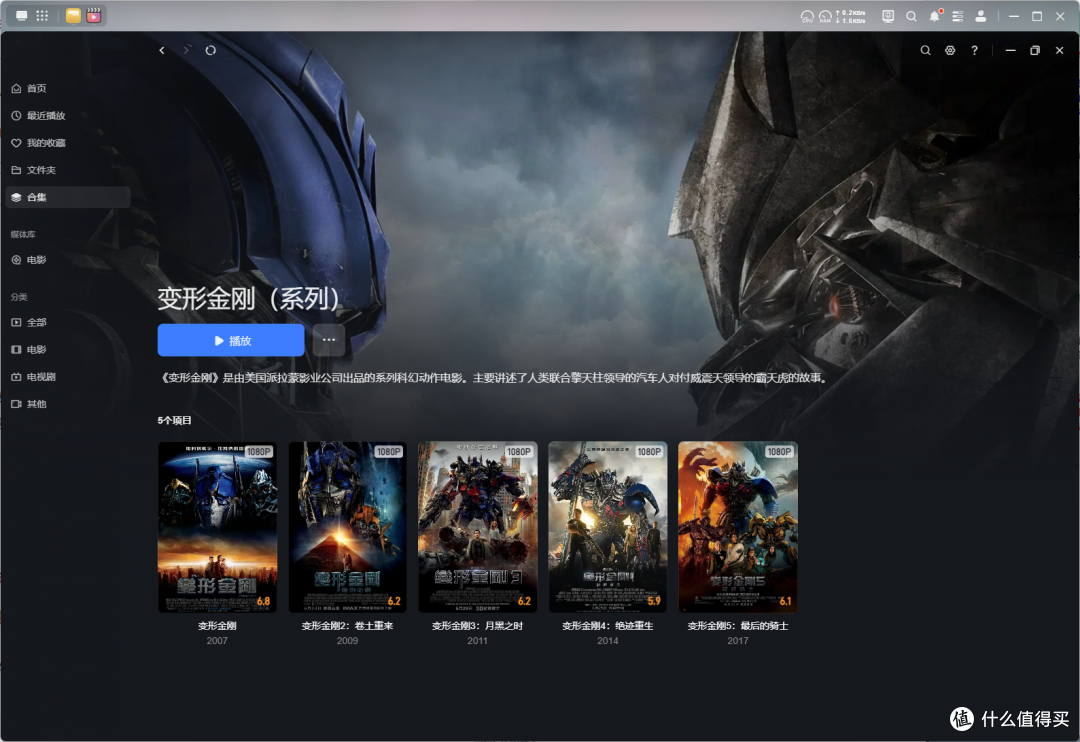Click the title 变形金刚5：最后的骑士

pos(738,626)
